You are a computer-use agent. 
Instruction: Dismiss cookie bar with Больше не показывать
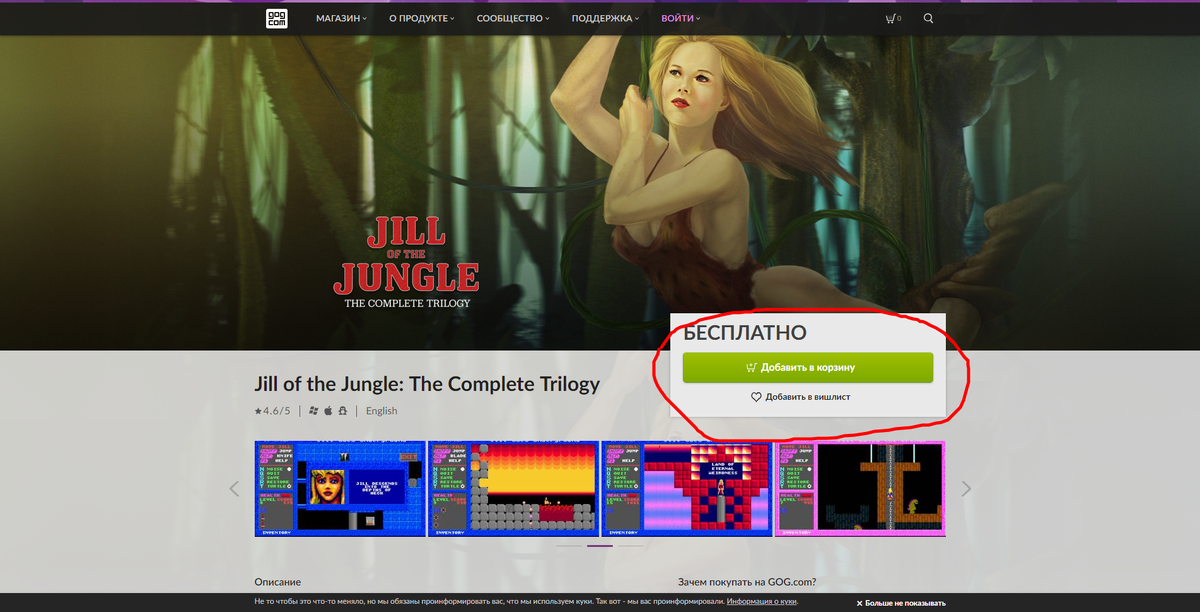pos(901,603)
